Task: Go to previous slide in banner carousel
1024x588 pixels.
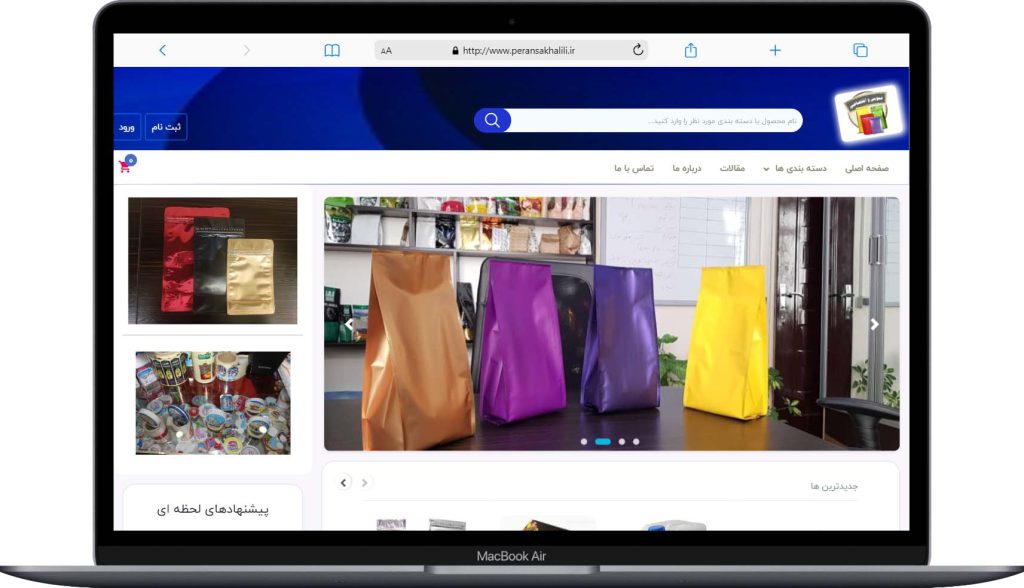Action: [x=349, y=324]
